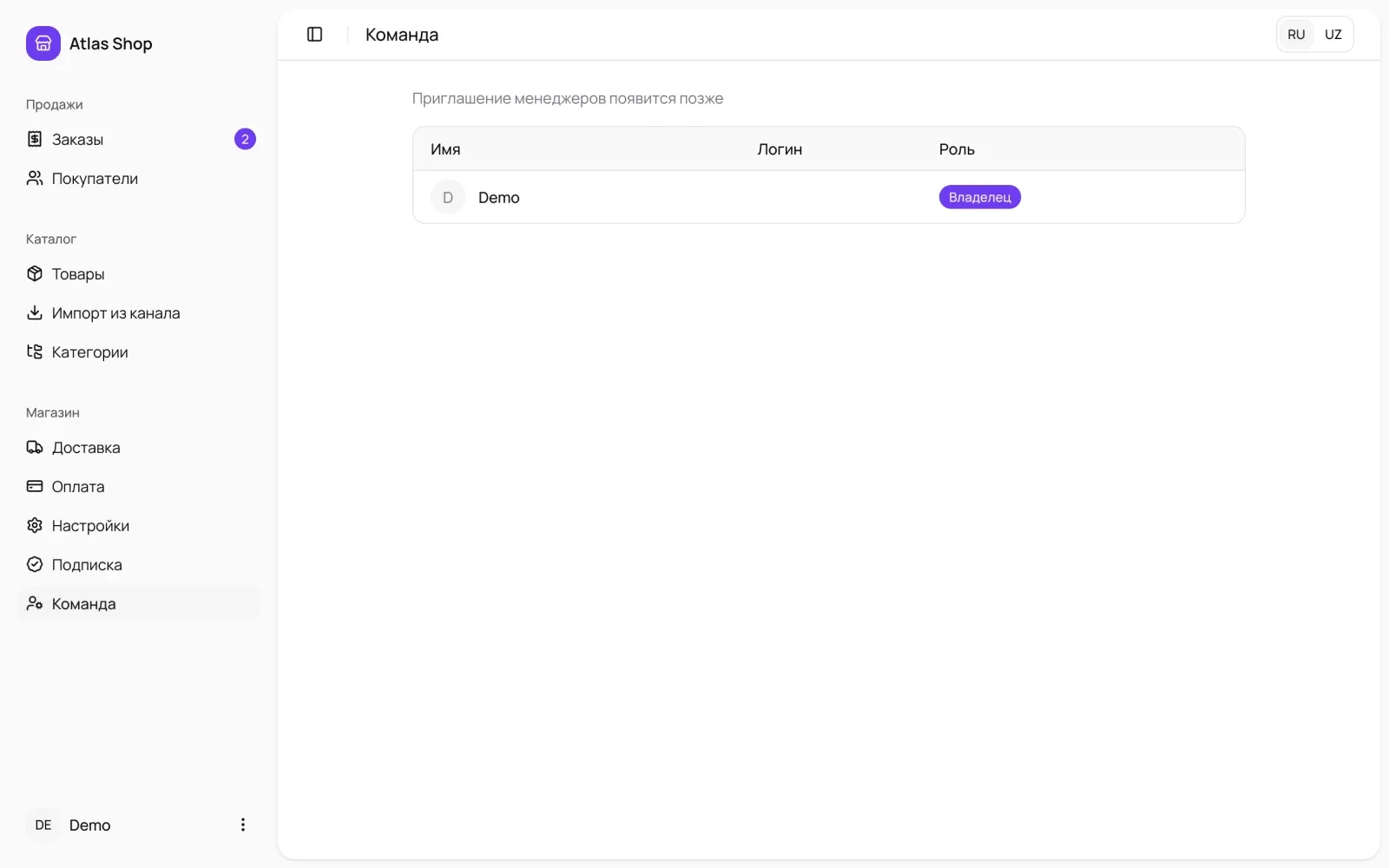The image size is (1389, 868).
Task: Click the Atlas Shop title text
Action: pos(111,43)
